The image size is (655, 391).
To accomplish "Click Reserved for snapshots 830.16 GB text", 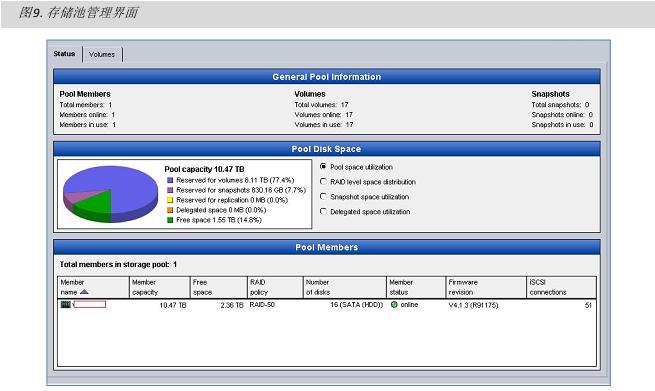I will 241,190.
